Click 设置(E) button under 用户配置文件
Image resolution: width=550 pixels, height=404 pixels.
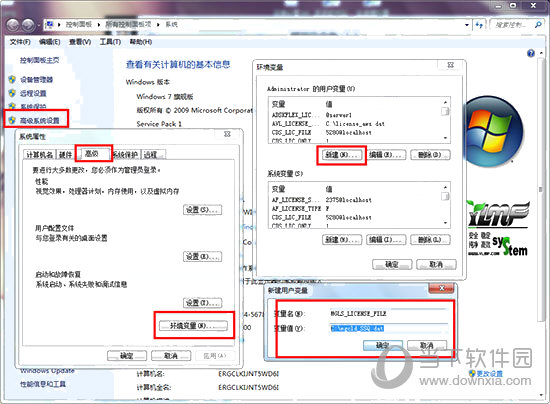pos(203,256)
